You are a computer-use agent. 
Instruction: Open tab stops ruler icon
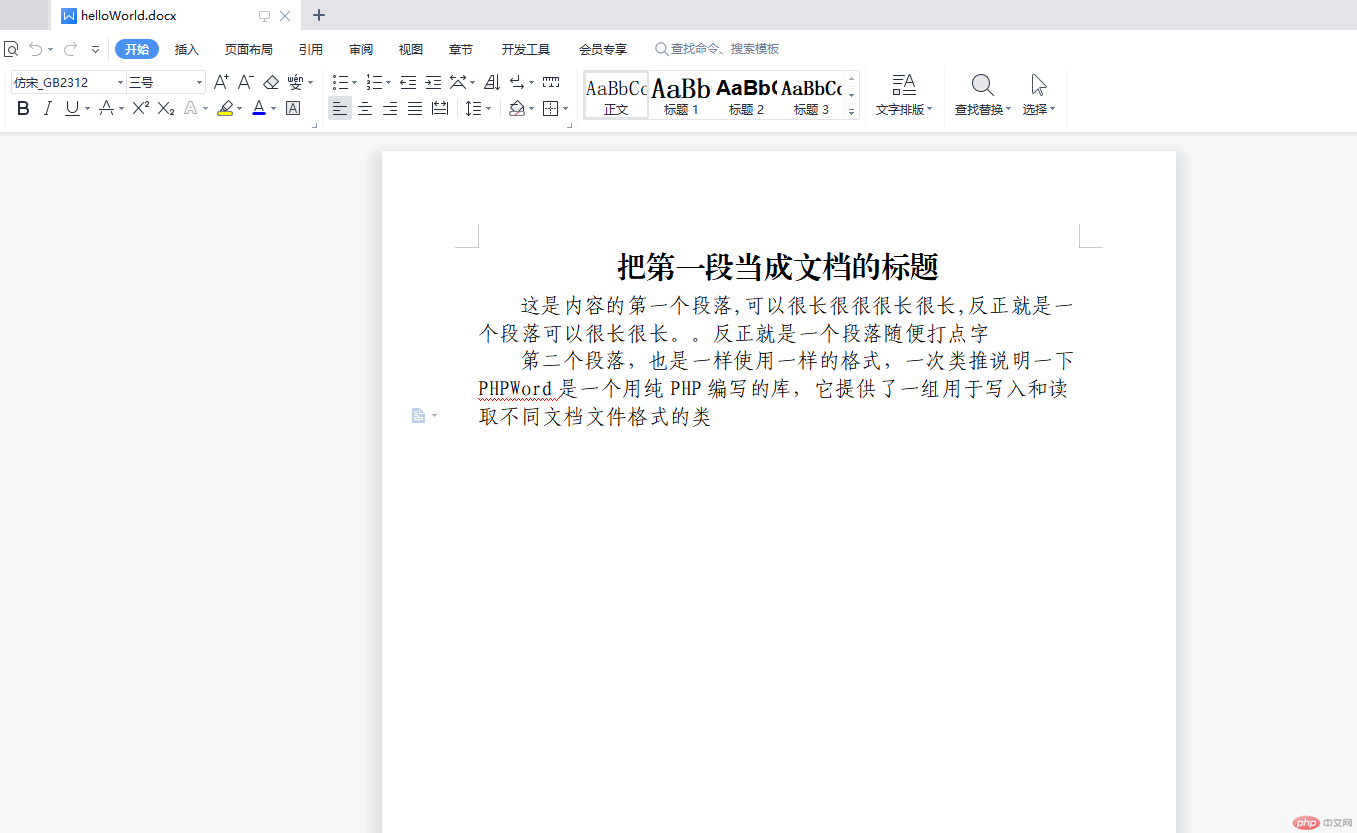[x=551, y=82]
